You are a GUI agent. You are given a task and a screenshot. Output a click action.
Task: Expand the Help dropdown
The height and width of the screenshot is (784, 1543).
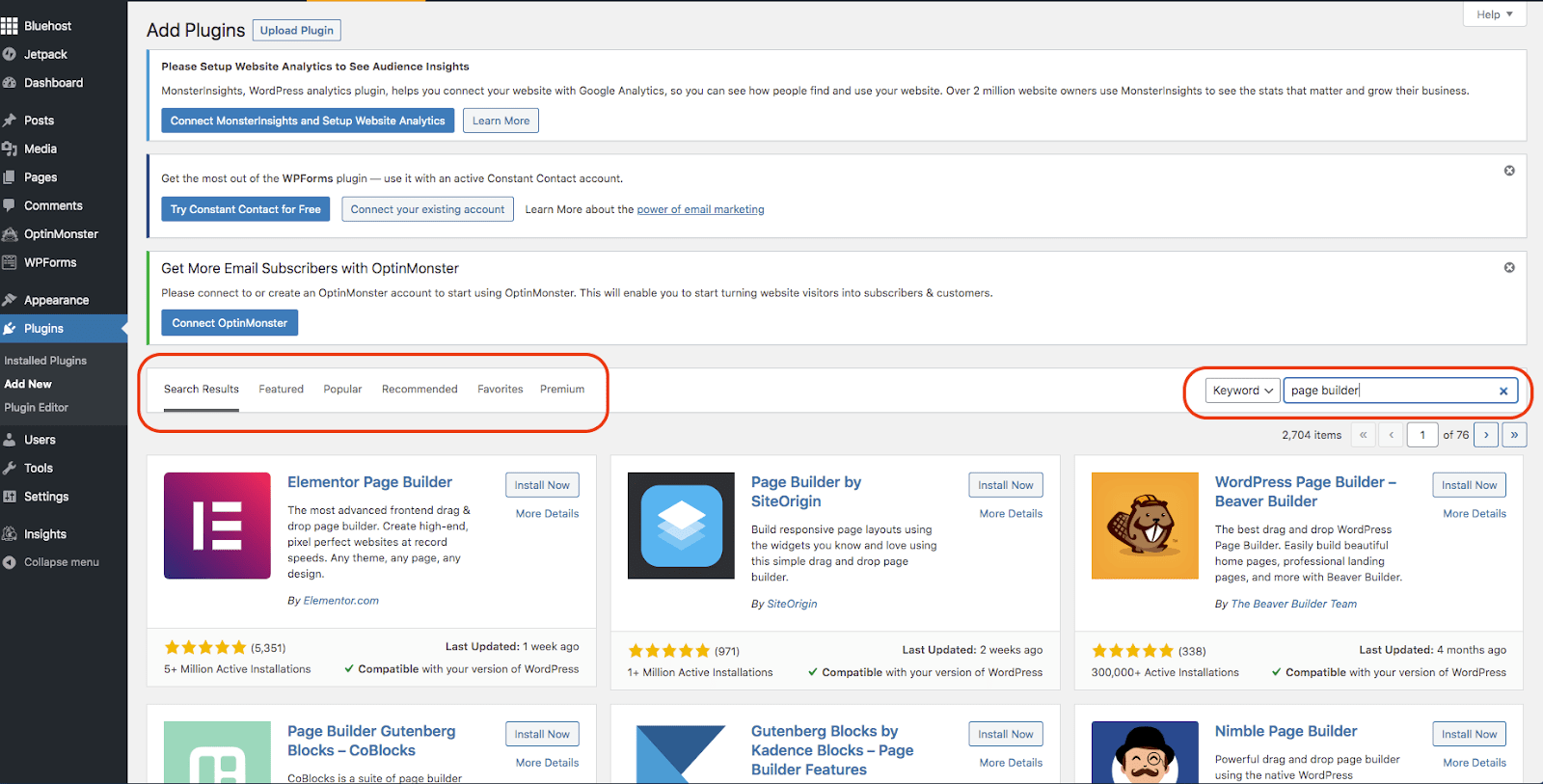[x=1495, y=14]
